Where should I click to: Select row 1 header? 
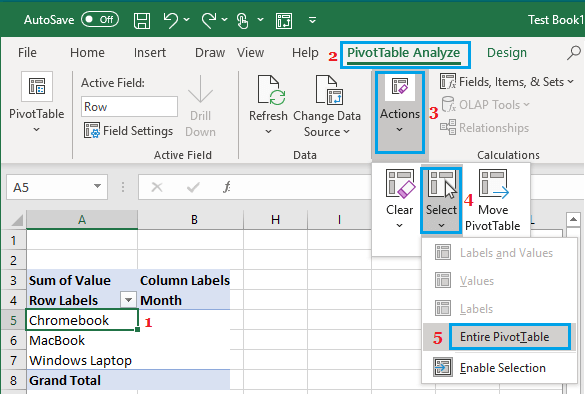pyautogui.click(x=13, y=240)
